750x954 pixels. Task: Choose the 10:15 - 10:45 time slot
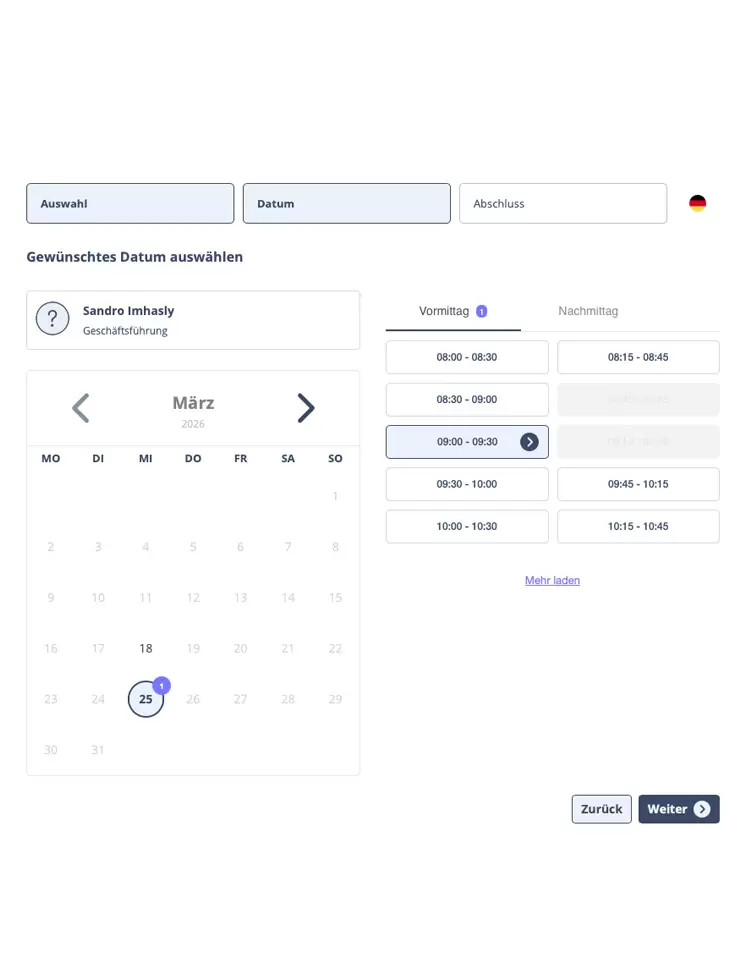638,526
